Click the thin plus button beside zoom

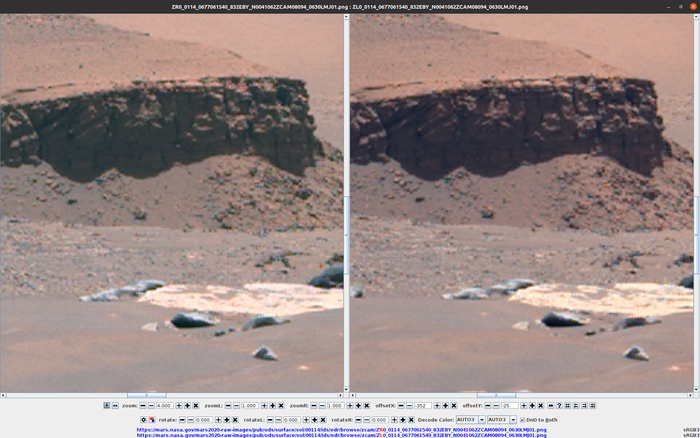point(179,406)
